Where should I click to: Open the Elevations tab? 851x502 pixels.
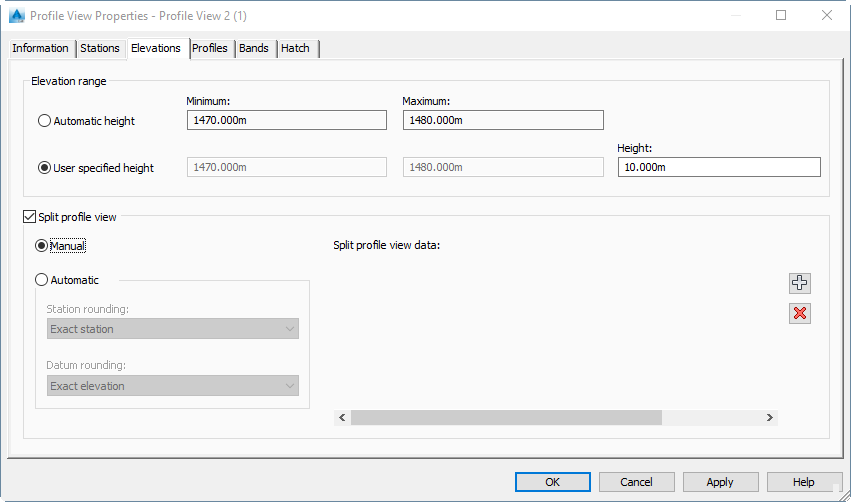[156, 48]
